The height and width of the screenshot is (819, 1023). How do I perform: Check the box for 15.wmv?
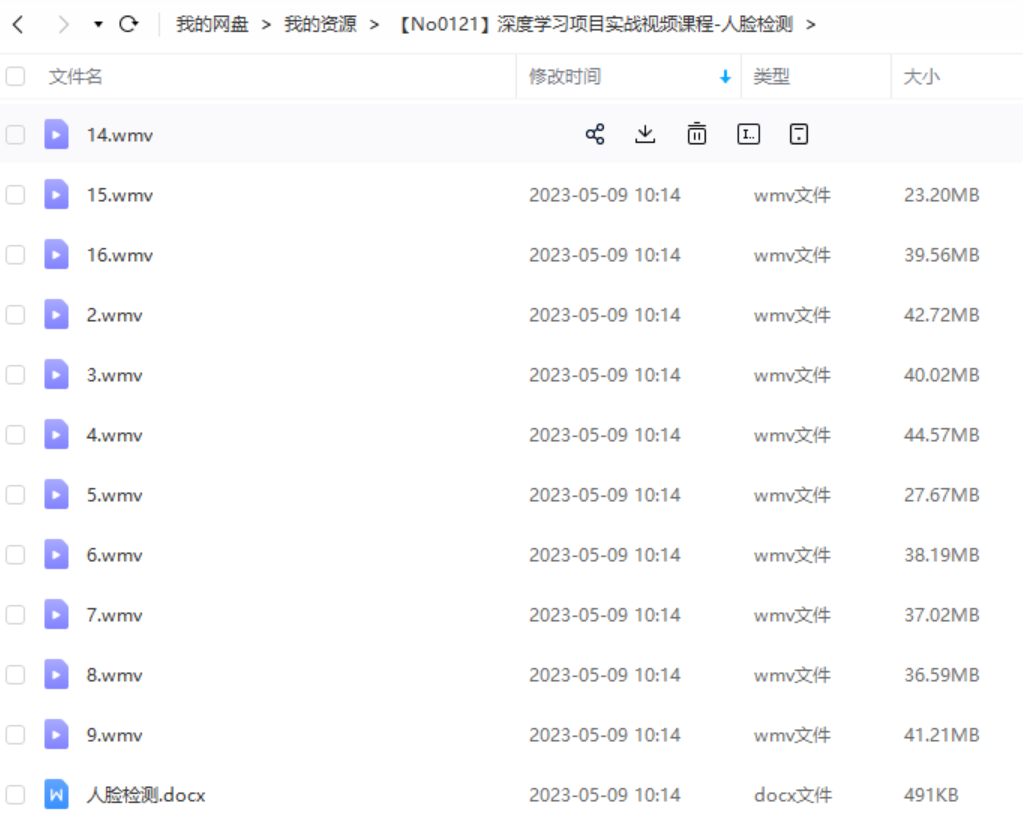coord(15,195)
